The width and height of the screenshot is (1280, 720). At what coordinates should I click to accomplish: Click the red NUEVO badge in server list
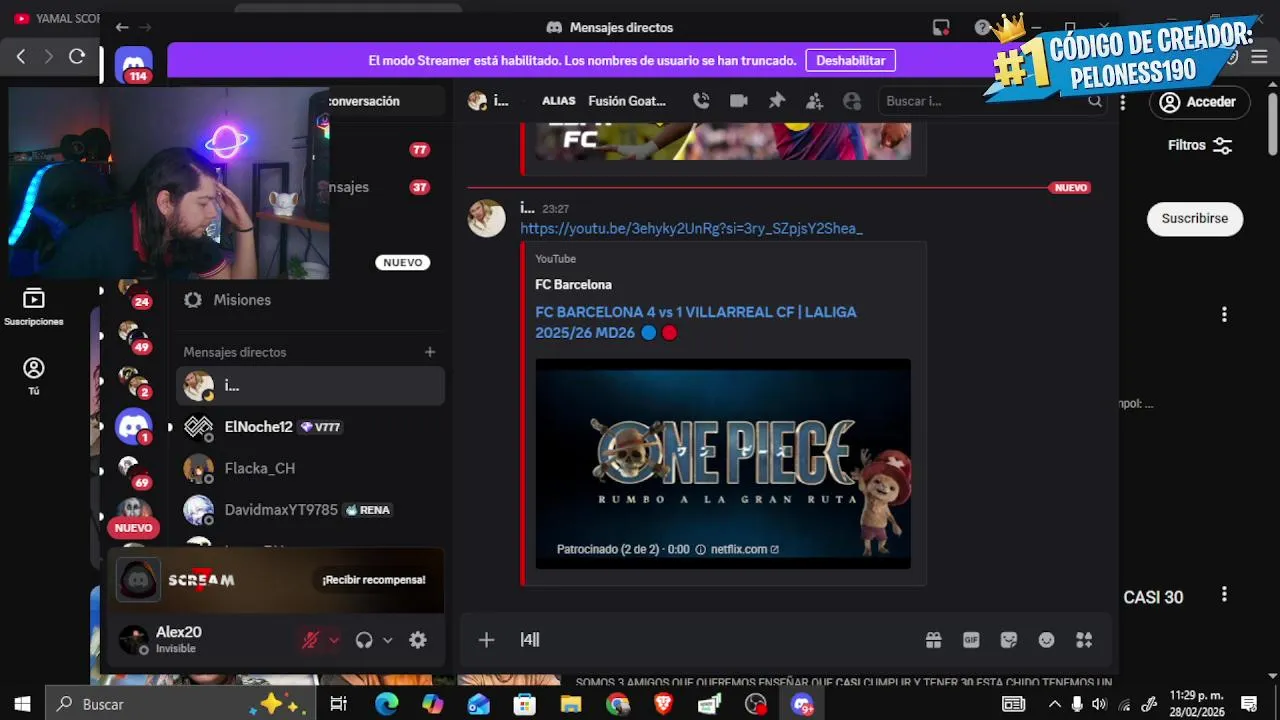point(133,528)
